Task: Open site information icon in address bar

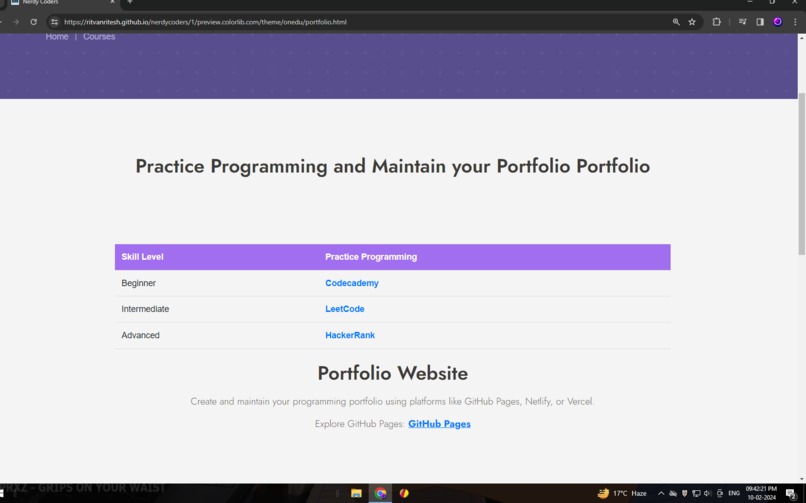Action: point(54,22)
